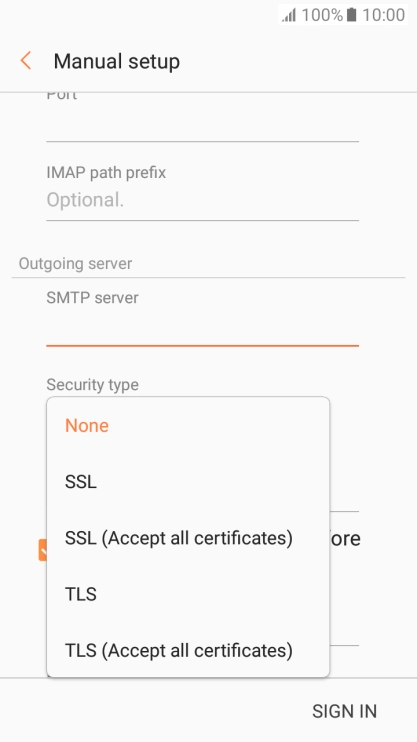Tap the 100% battery percentage text
Viewport: 417px width, 742px height.
point(322,15)
